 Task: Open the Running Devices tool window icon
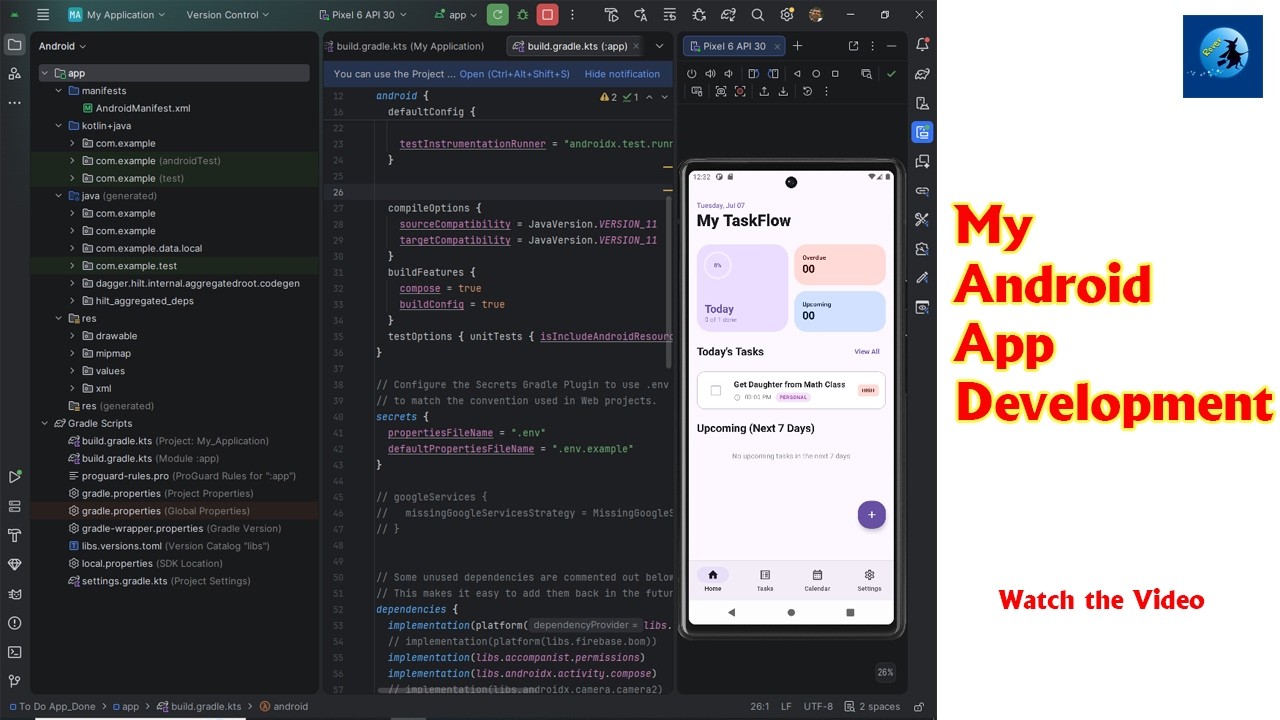pyautogui.click(x=922, y=132)
